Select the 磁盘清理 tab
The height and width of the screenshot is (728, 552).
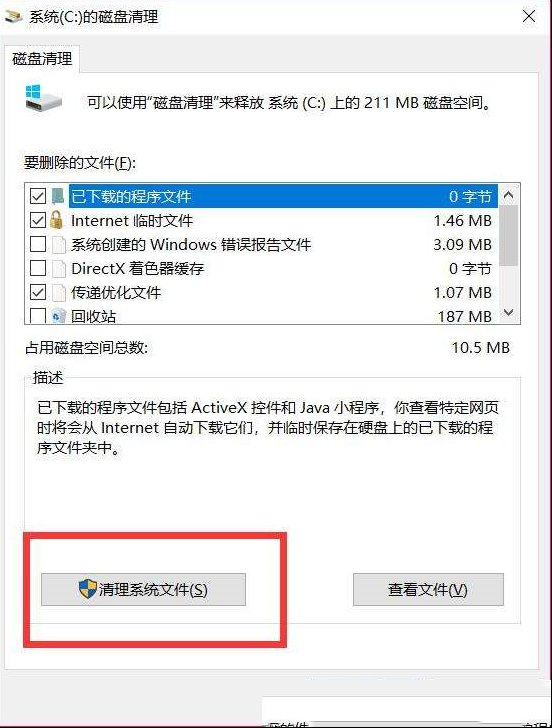pos(42,59)
